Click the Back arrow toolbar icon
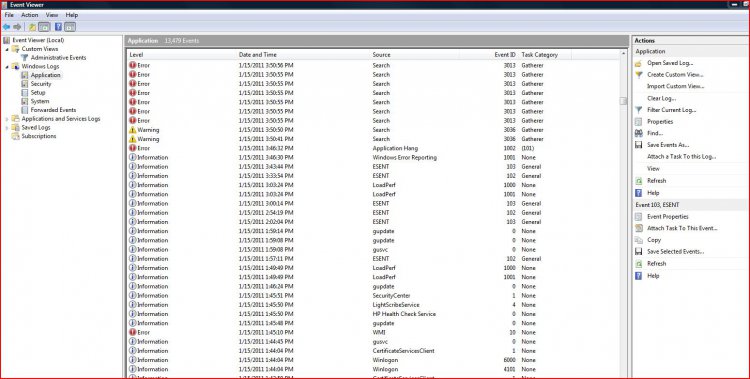The width and height of the screenshot is (750, 379). click(x=7, y=27)
